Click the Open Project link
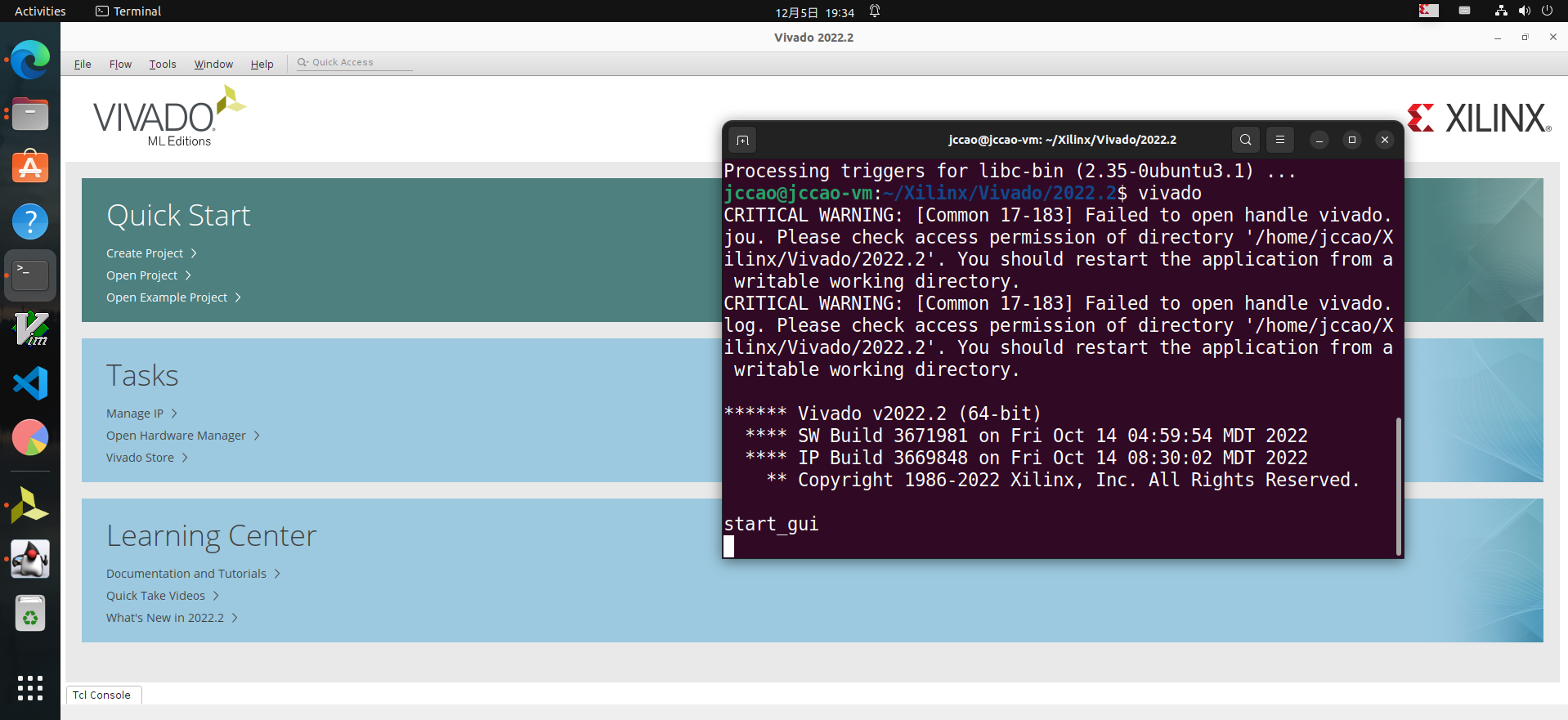Viewport: 1568px width, 720px height. point(141,275)
